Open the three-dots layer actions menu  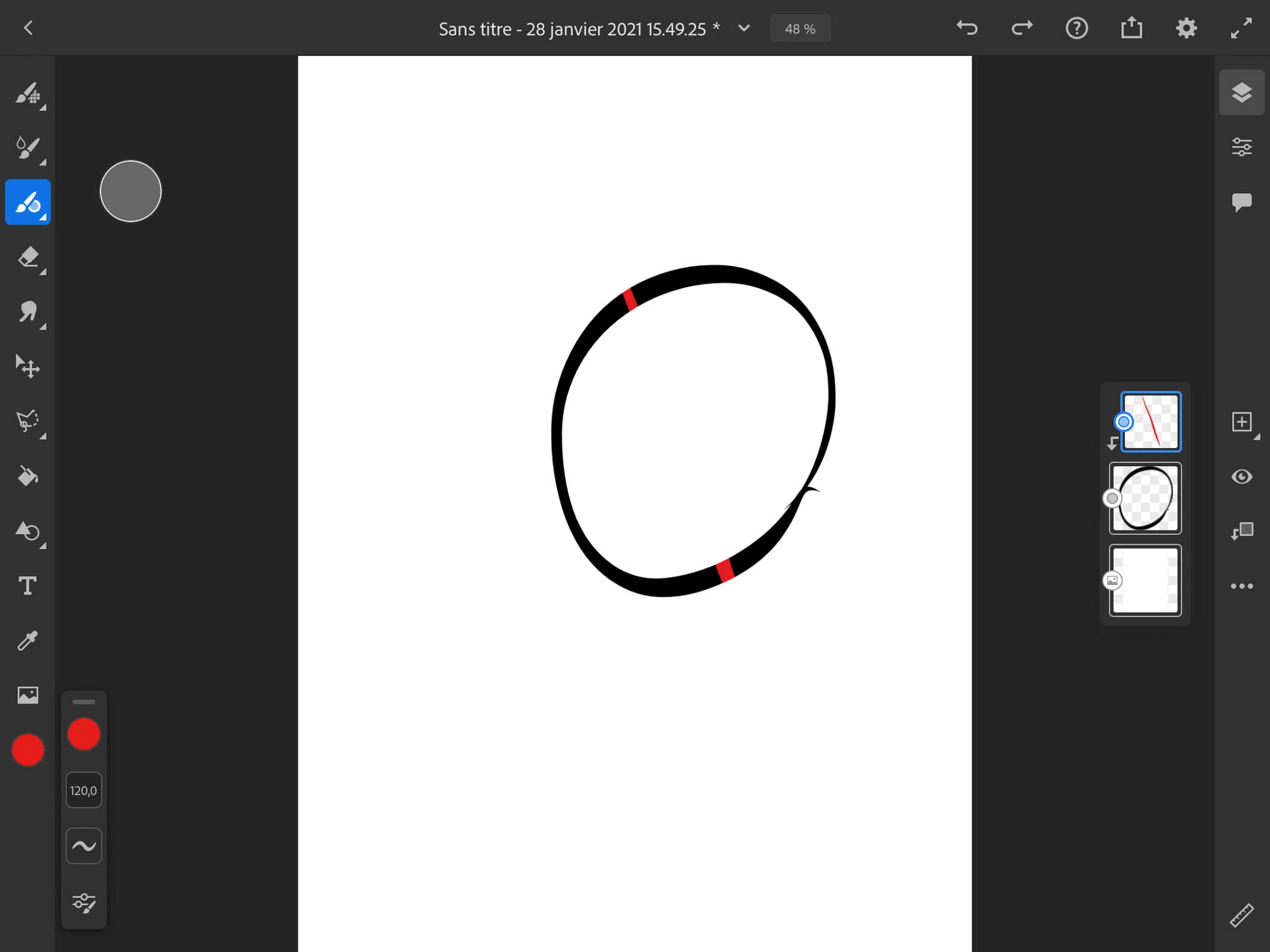[1241, 586]
